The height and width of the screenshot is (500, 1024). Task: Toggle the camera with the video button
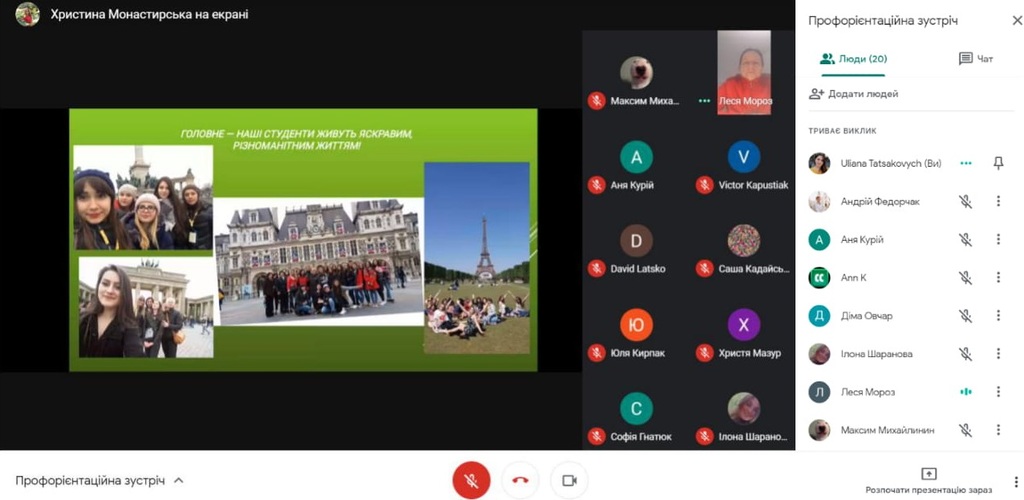click(569, 480)
